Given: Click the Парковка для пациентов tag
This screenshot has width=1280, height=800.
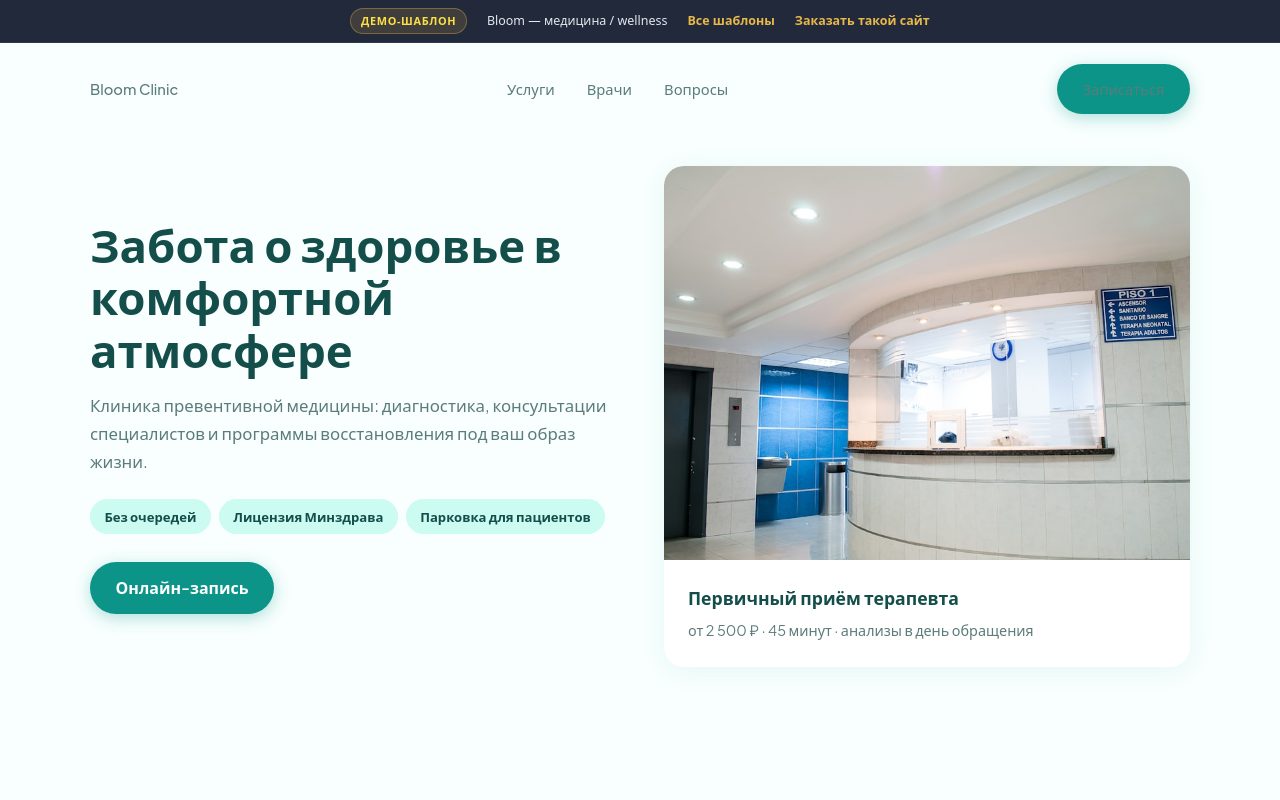Looking at the screenshot, I should [x=505, y=517].
